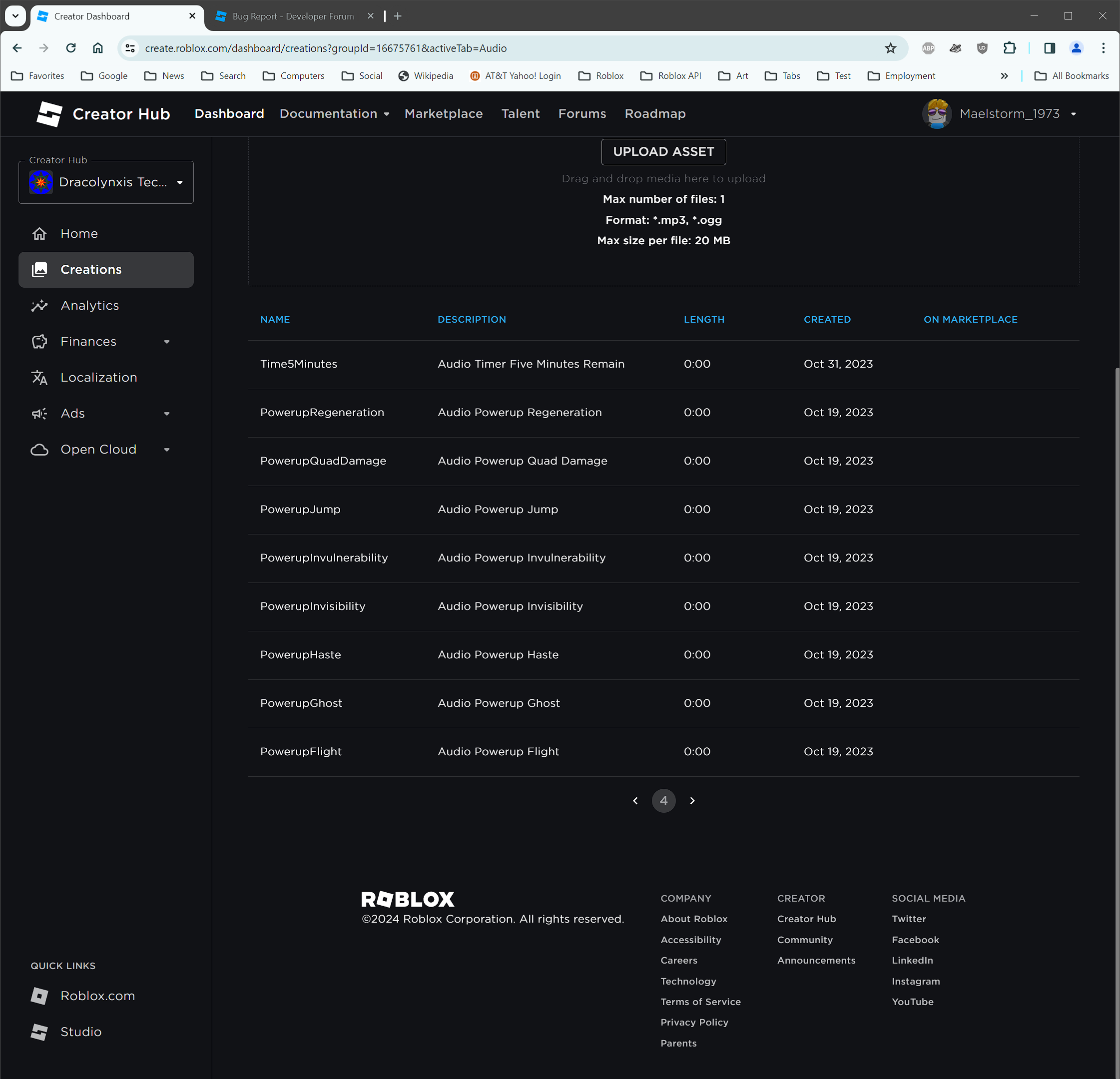
Task: Click the Localization globe icon
Action: tap(39, 377)
